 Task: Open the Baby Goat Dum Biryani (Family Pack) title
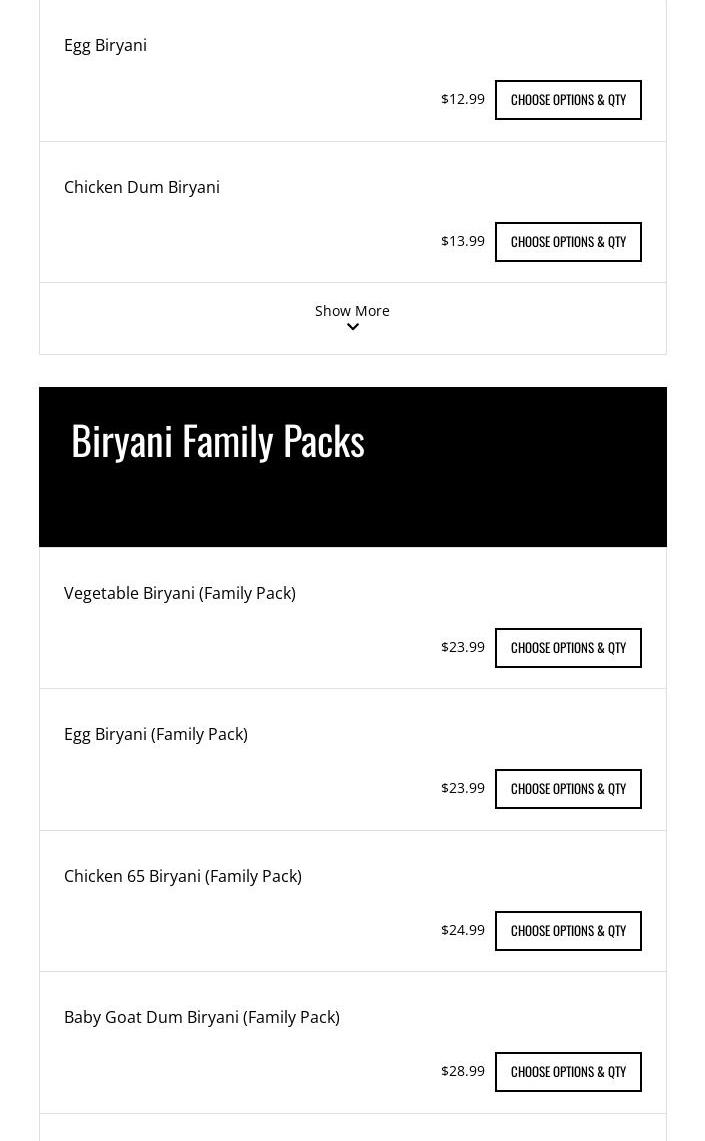point(202,1017)
